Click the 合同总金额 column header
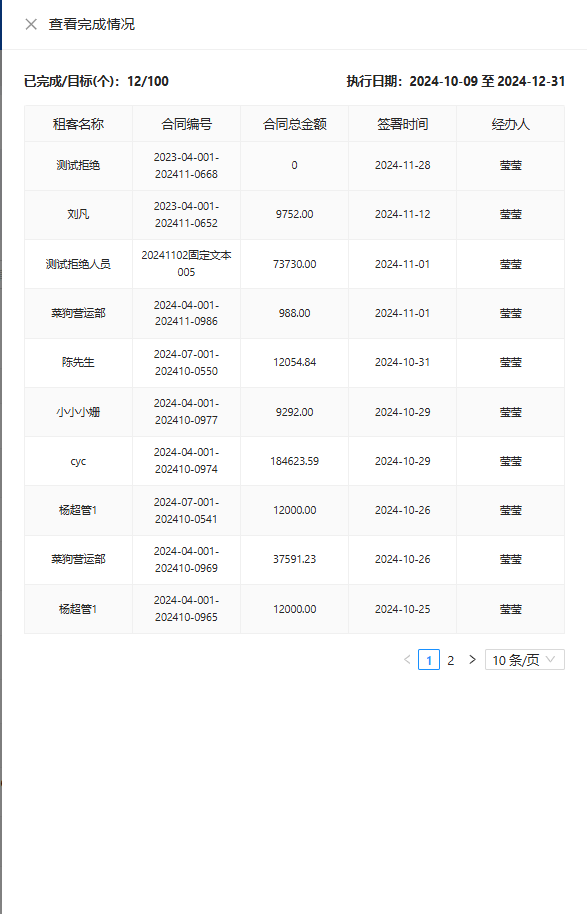The height and width of the screenshot is (914, 587). 294,124
